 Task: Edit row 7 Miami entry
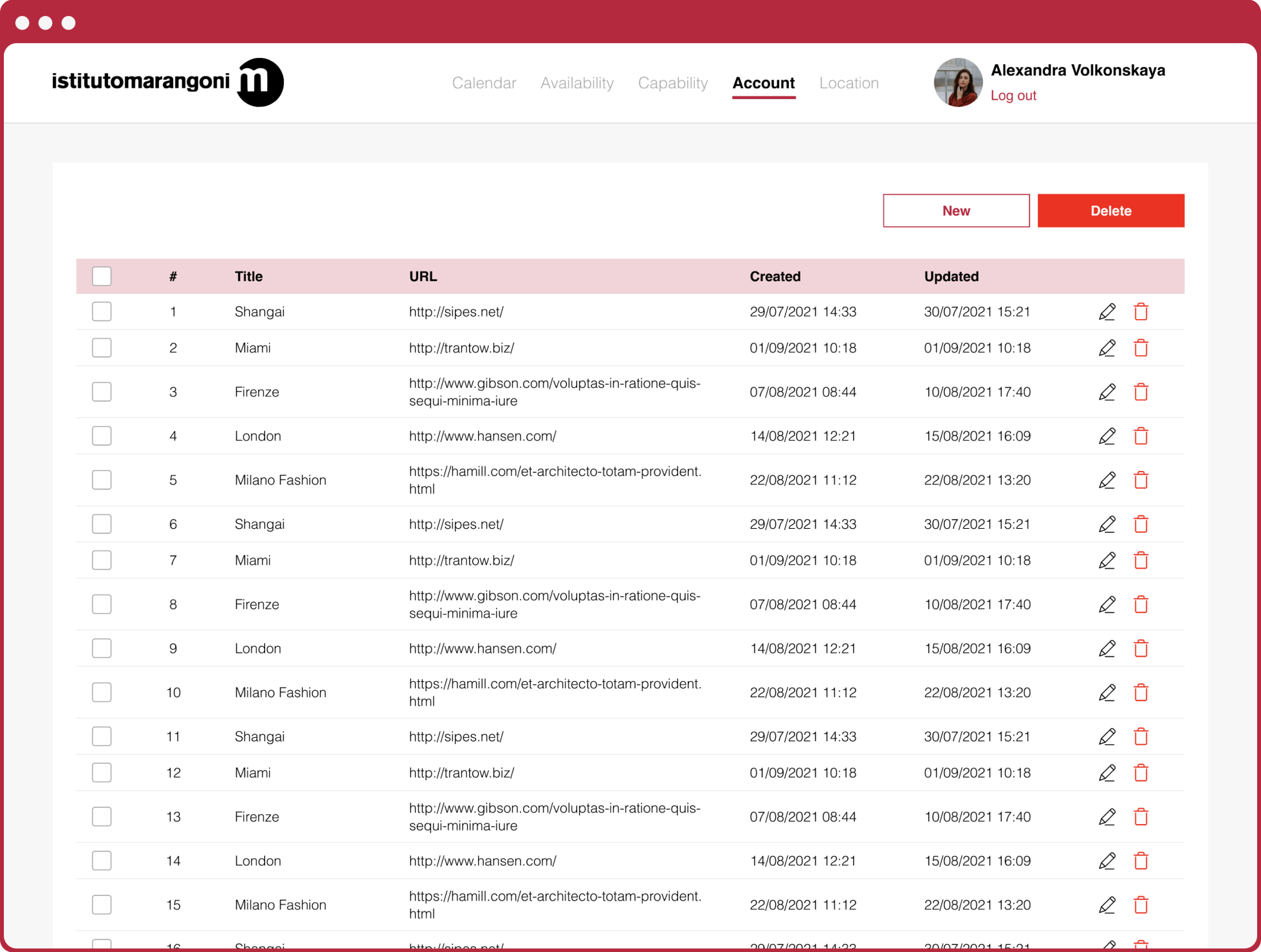pos(1107,560)
